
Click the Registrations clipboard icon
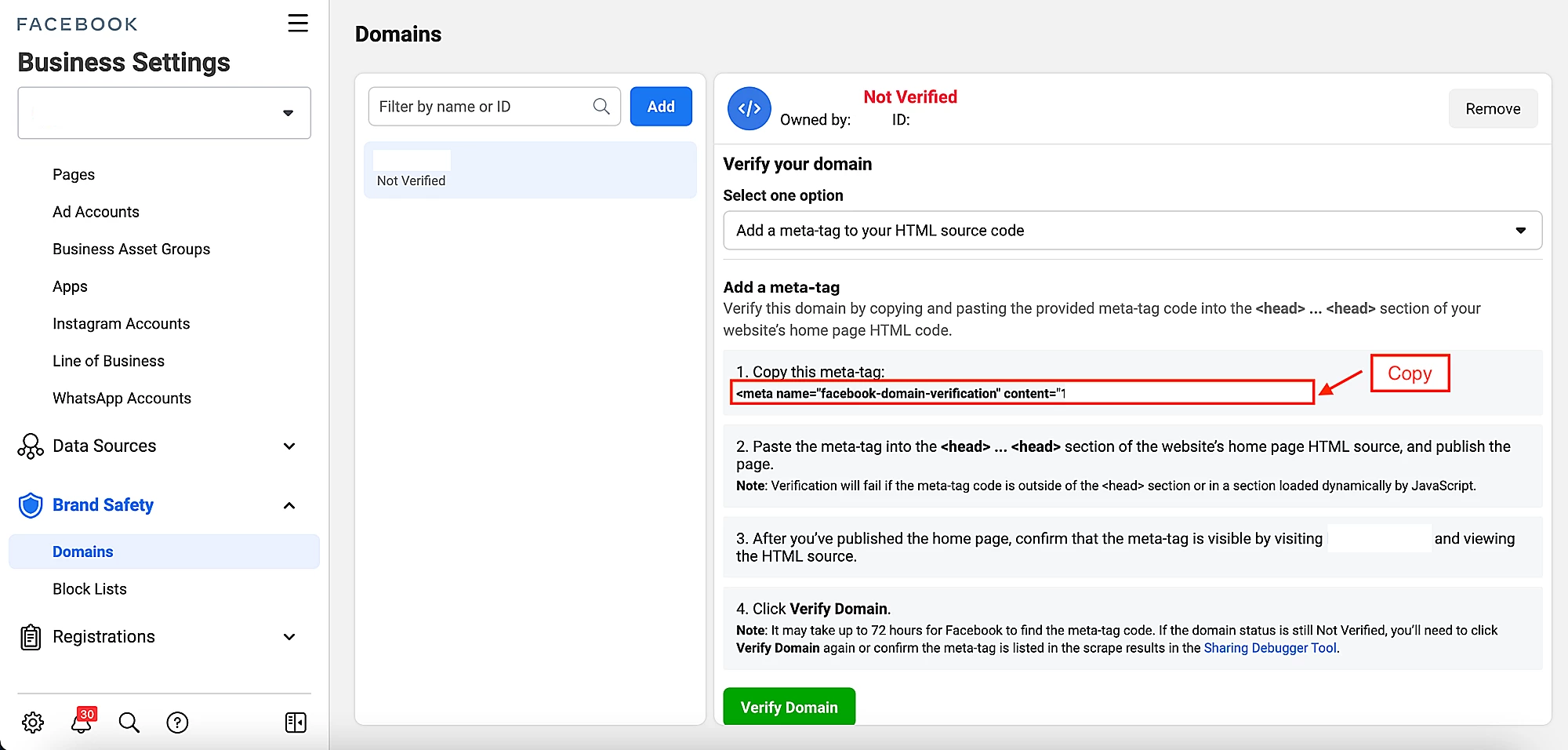tap(31, 637)
